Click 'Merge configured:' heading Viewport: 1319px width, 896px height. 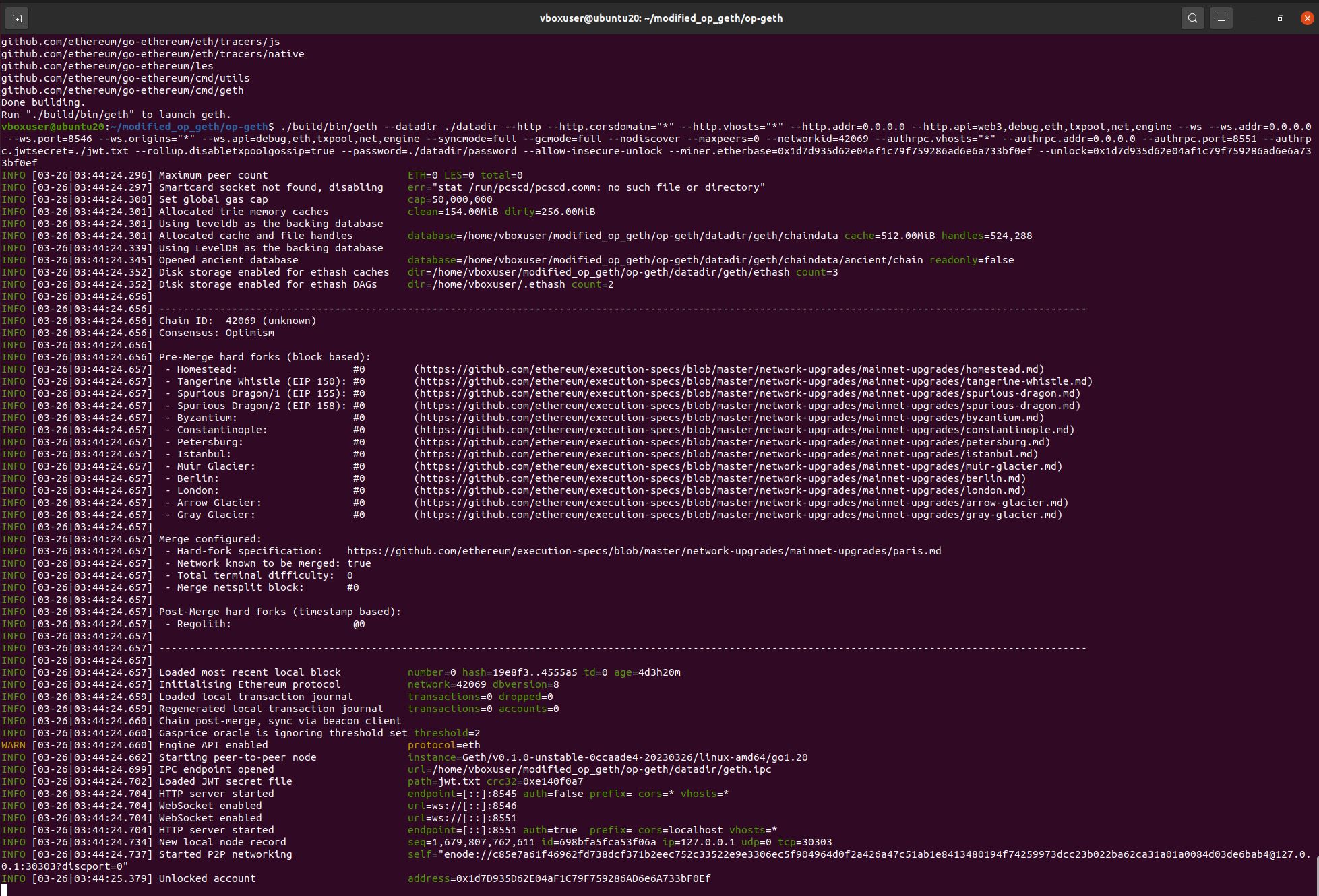click(x=210, y=539)
